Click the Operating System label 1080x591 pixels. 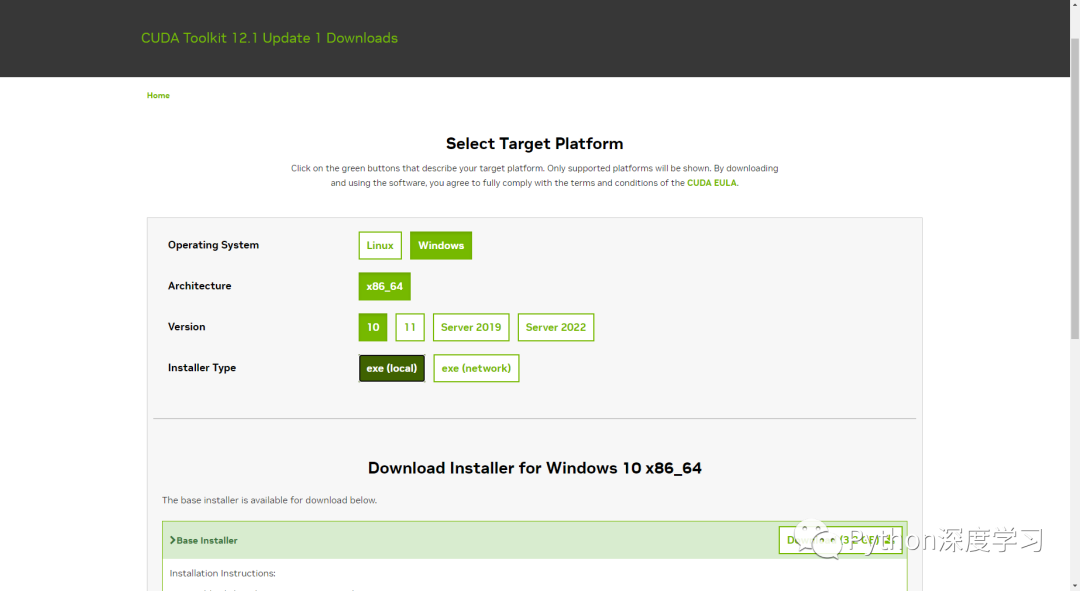click(x=214, y=245)
